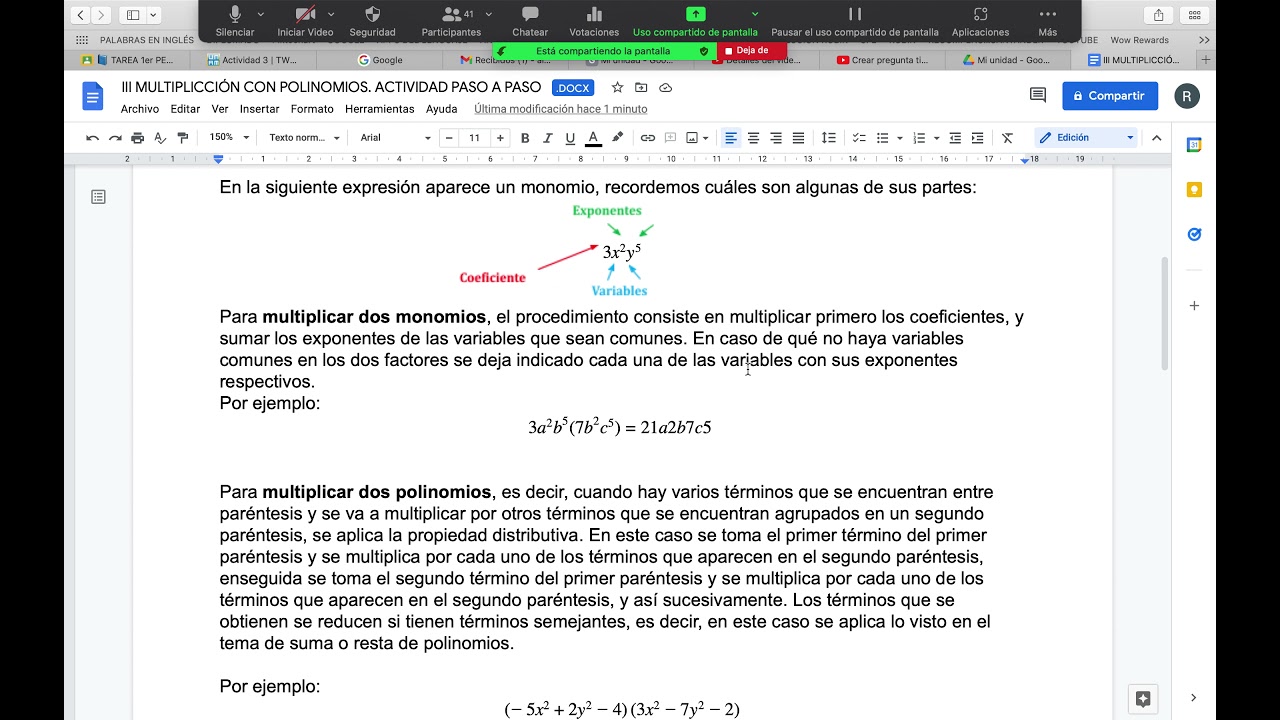Click the font size field showing 11

(474, 138)
